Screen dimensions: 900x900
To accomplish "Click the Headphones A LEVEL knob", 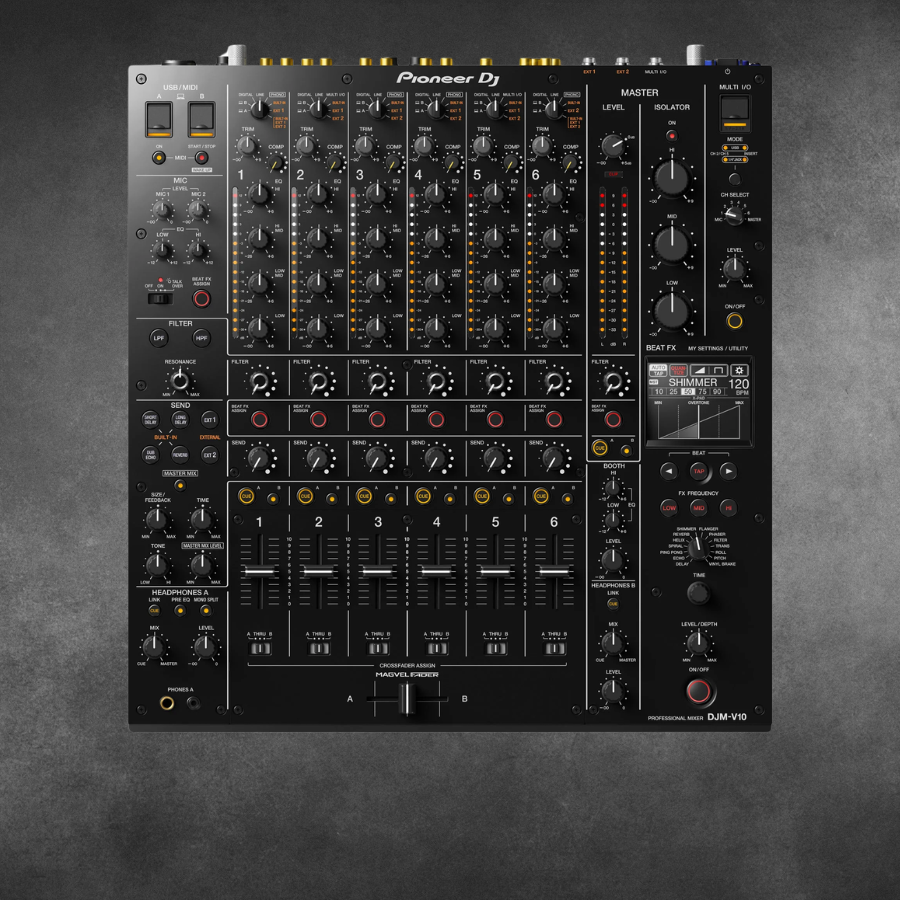I will coord(205,647).
